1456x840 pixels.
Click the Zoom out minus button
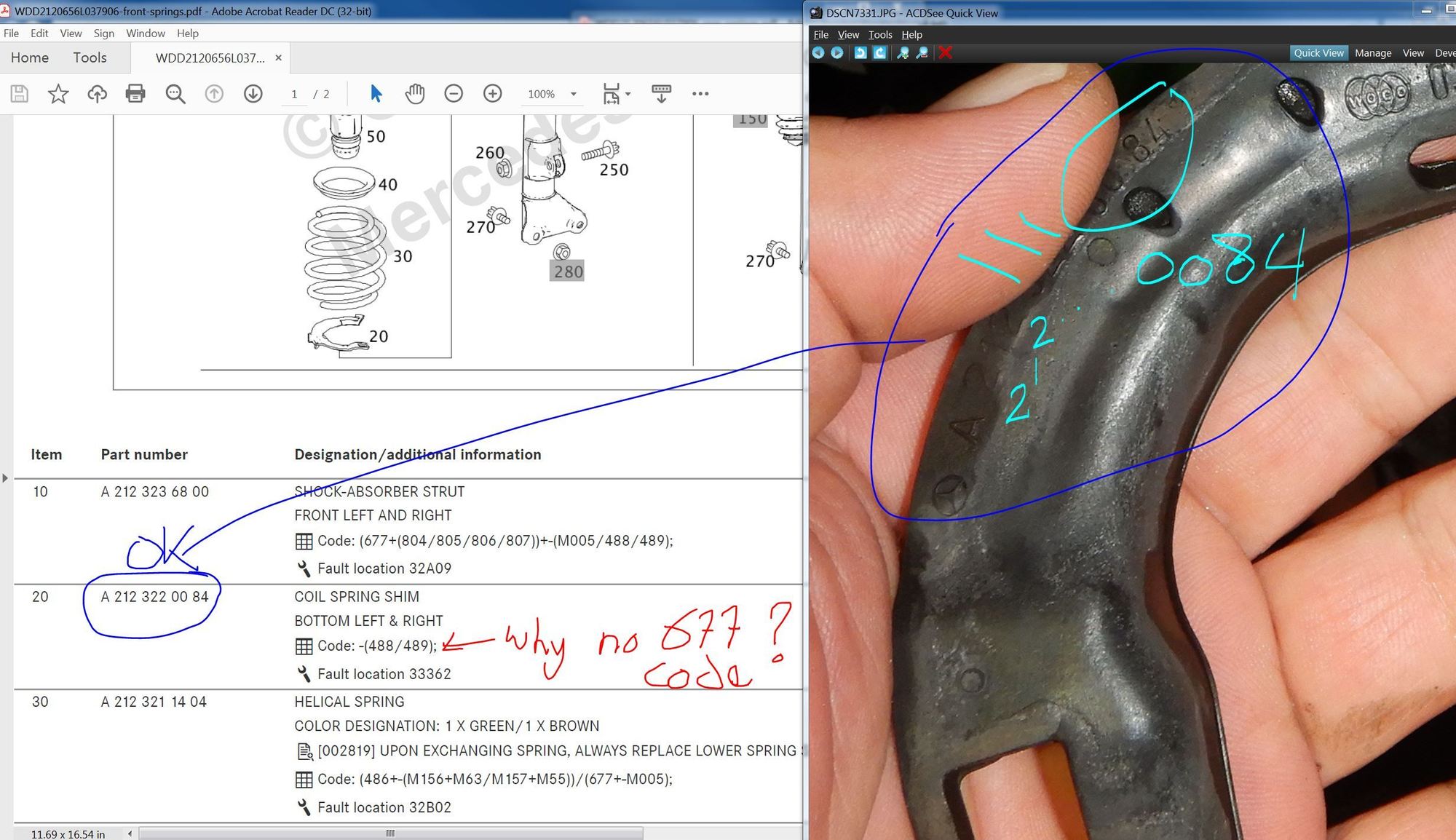coord(454,93)
